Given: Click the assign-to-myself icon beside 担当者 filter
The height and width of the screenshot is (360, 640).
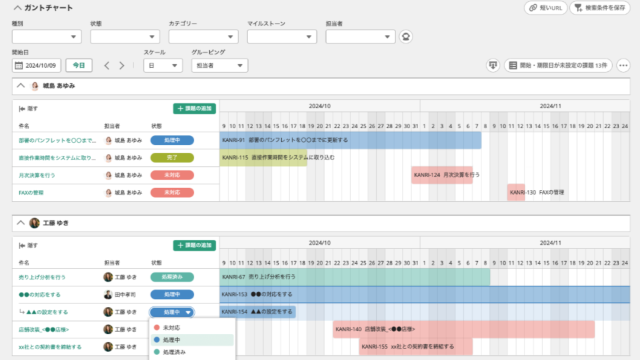Looking at the screenshot, I should 405,37.
